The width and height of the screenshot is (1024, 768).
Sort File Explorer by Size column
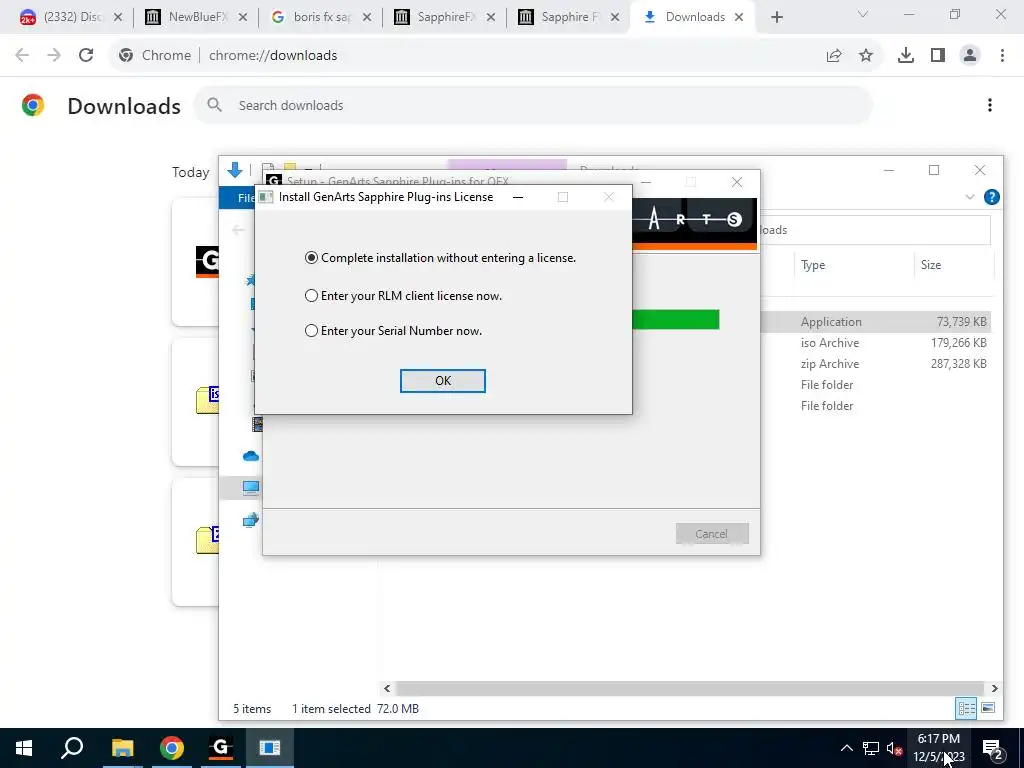(952, 265)
